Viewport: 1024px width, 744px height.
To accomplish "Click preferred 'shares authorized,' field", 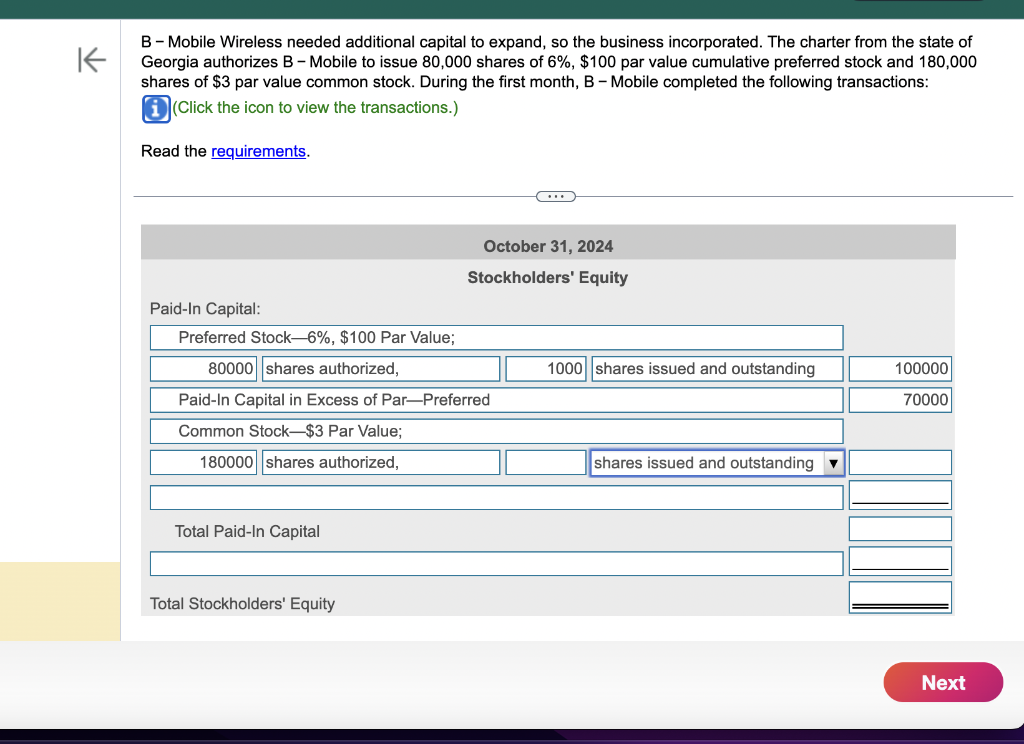I will [381, 368].
